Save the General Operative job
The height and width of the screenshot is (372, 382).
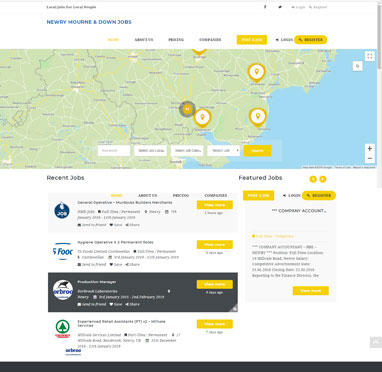point(116,225)
